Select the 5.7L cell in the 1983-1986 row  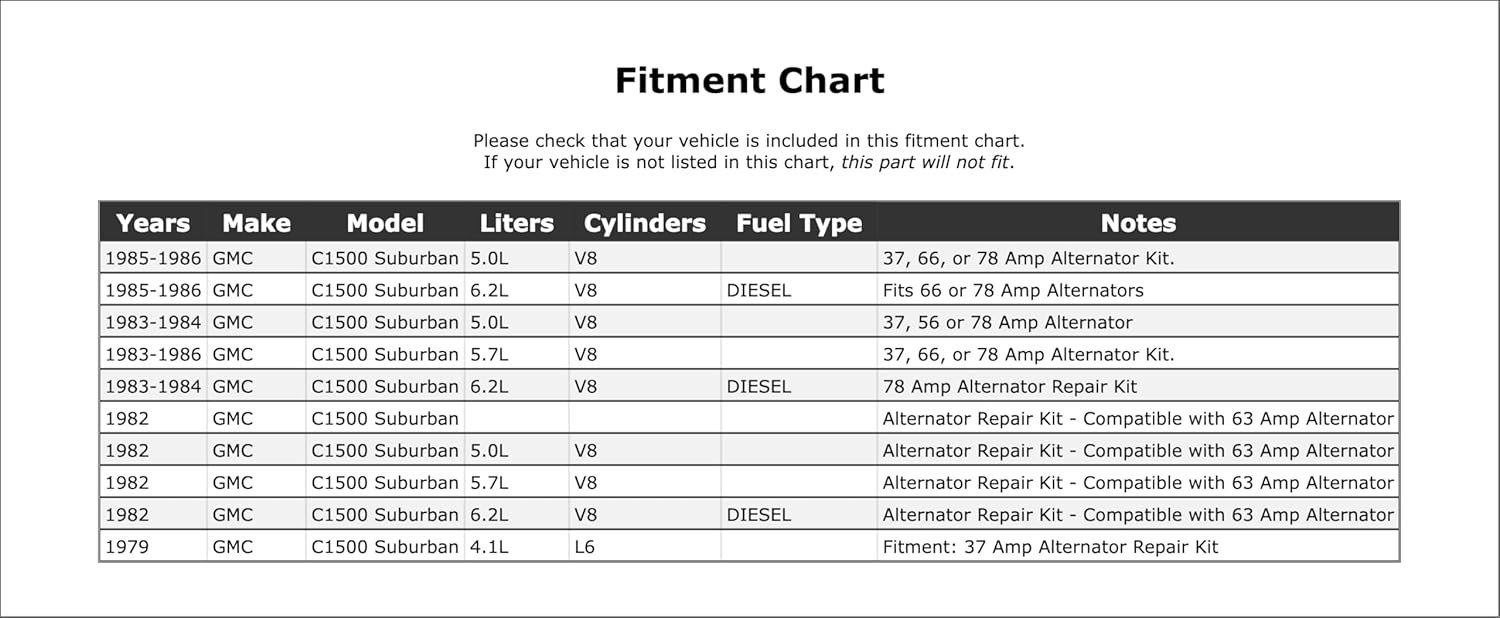489,354
